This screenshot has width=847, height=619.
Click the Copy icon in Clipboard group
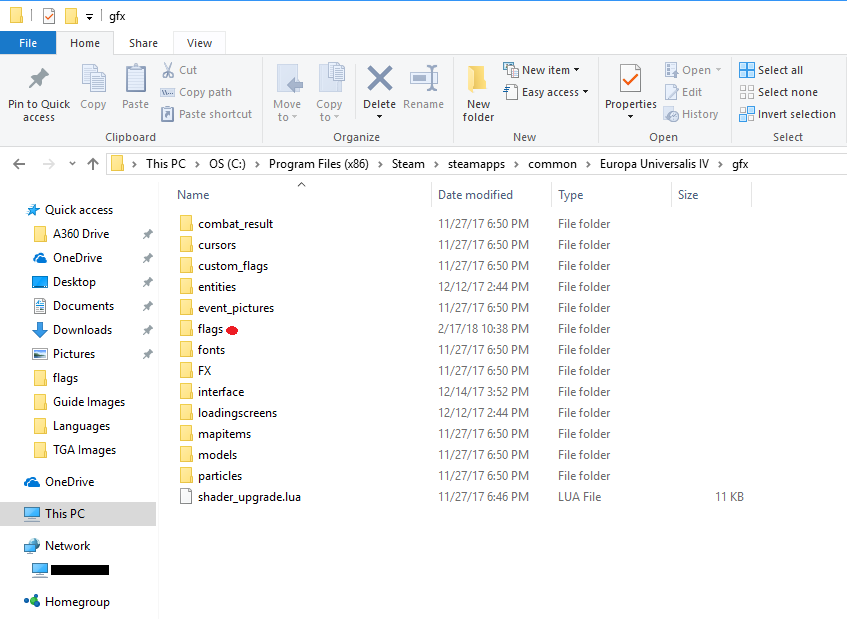tap(93, 78)
